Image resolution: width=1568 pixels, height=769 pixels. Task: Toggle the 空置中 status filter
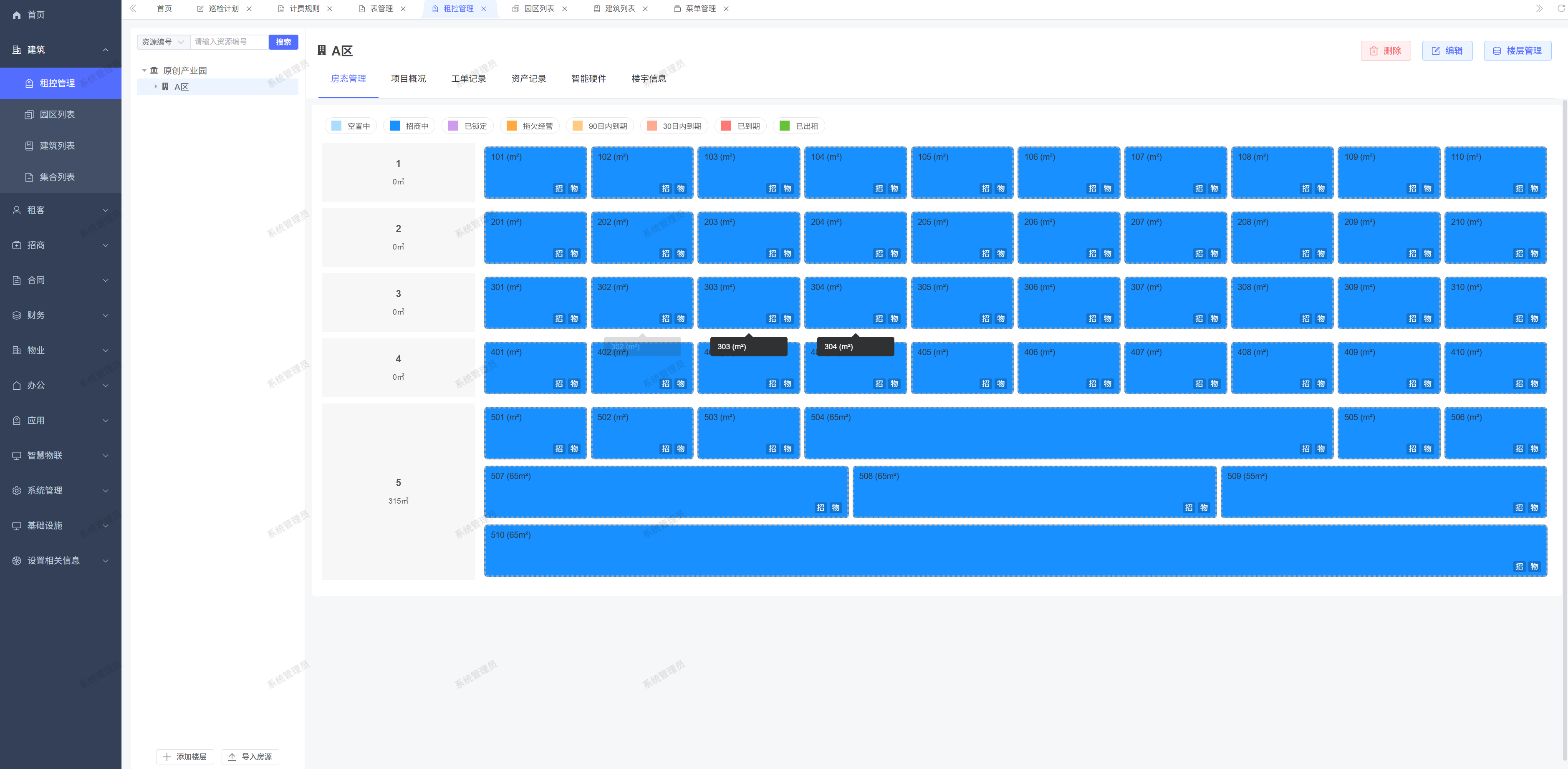click(351, 126)
